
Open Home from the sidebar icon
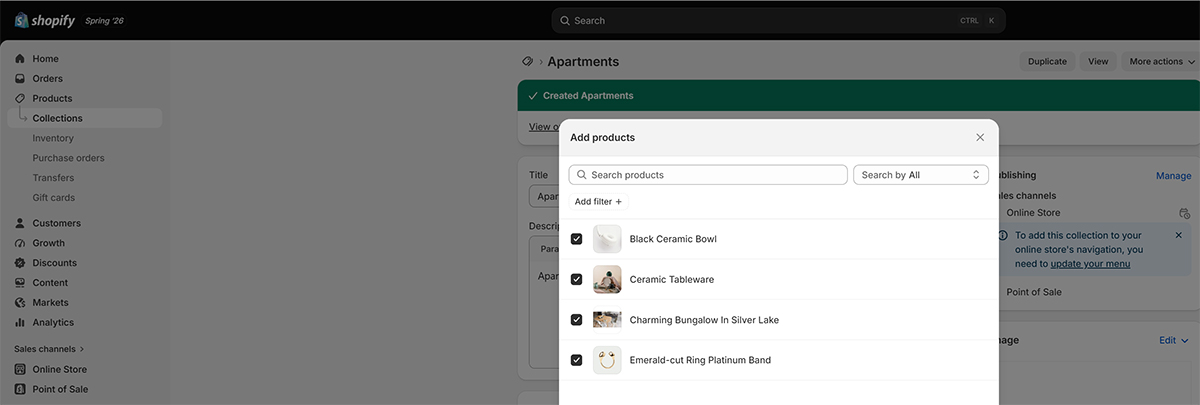point(20,59)
